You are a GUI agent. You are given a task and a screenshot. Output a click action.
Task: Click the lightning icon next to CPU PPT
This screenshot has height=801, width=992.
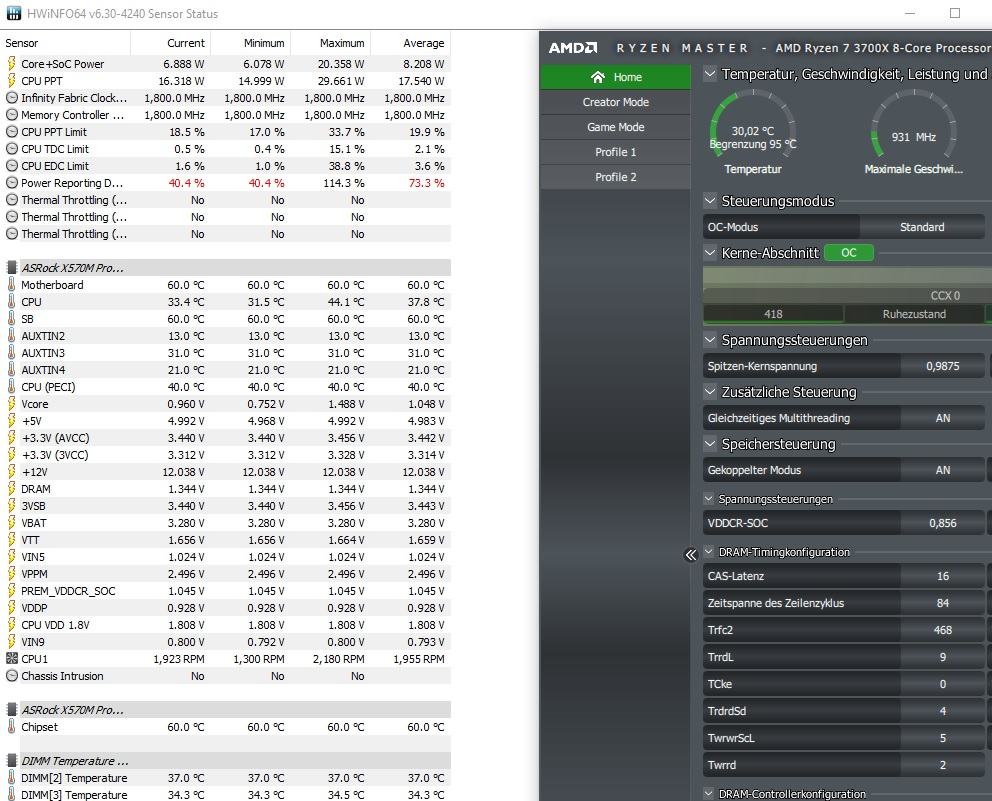(x=11, y=81)
